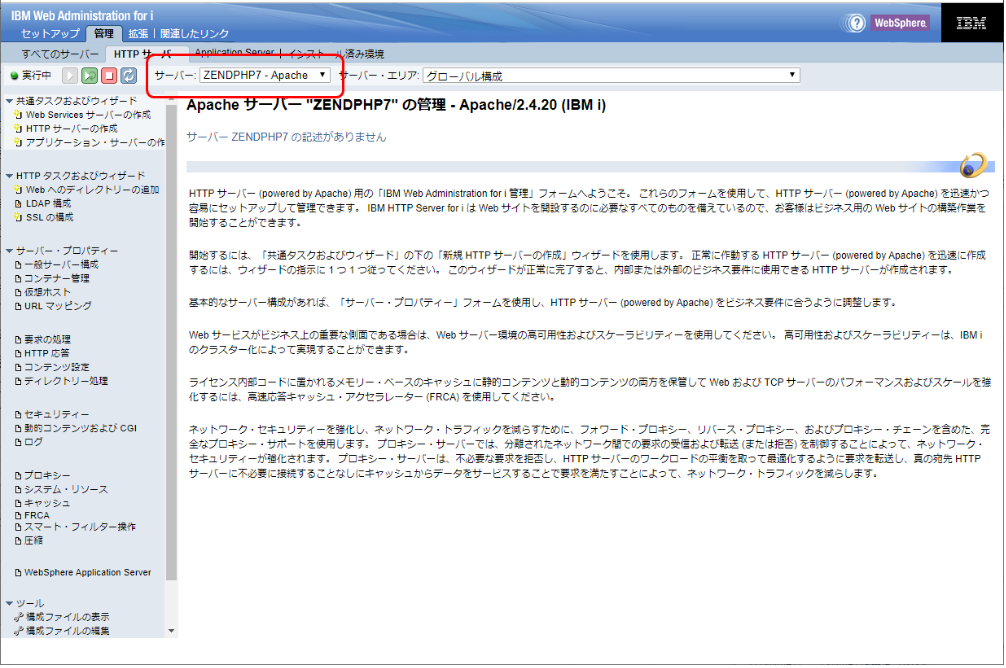Screen dimensions: 1006x668
Task: Open 構成ファイルの表示 tool
Action: (x=67, y=617)
